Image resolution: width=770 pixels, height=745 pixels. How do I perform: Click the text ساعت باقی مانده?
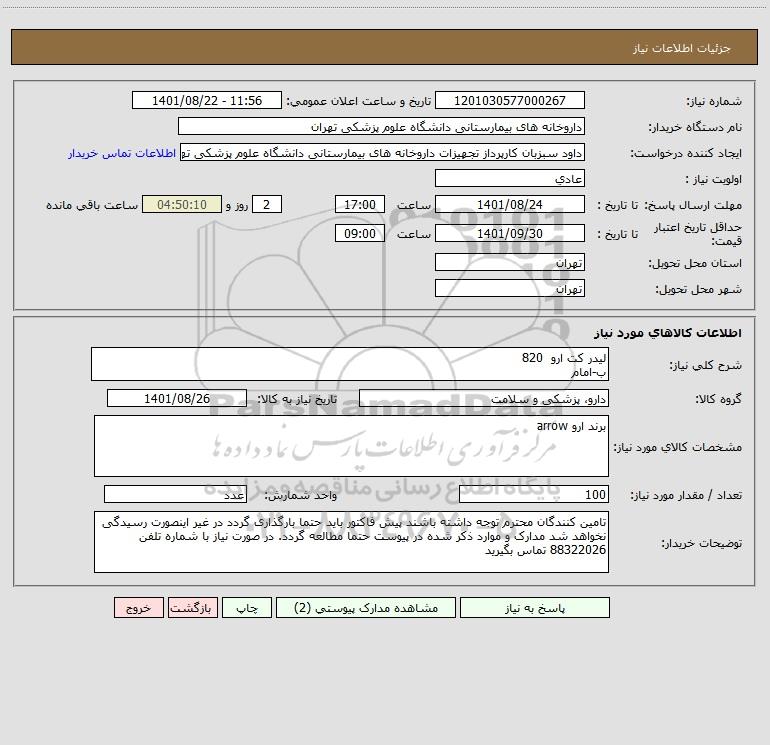pyautogui.click(x=92, y=205)
